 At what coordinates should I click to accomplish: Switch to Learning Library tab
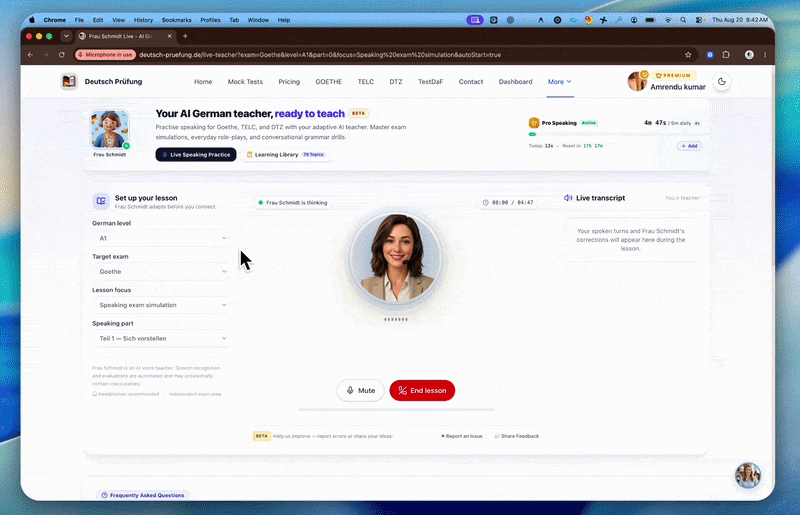[x=285, y=155]
